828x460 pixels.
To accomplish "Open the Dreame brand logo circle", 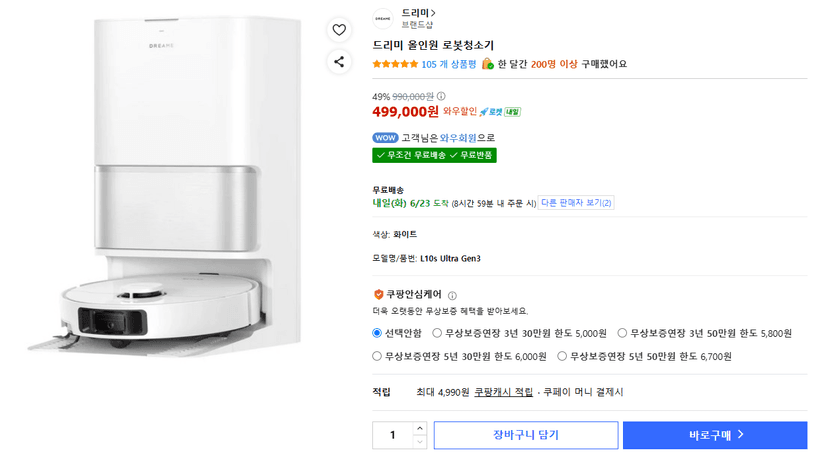I will [x=383, y=18].
